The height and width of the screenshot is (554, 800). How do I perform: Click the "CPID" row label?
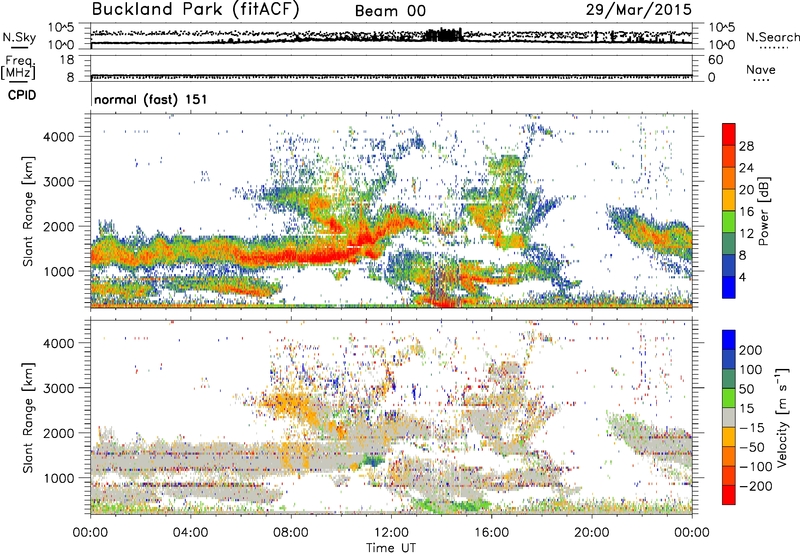pos(22,95)
